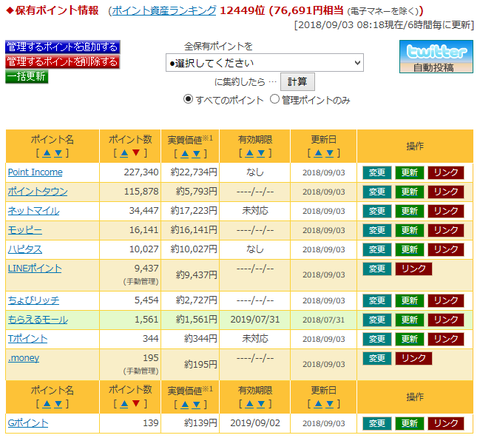Viewport: 480px width, 438px height.
Task: Sort update date ascending in top header
Action: click(318, 153)
